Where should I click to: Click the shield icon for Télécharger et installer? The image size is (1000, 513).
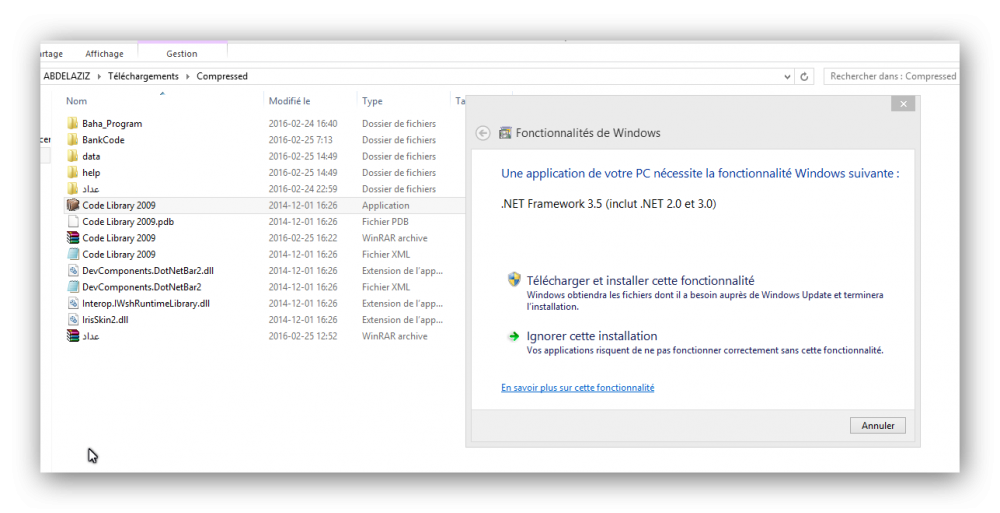(x=514, y=279)
